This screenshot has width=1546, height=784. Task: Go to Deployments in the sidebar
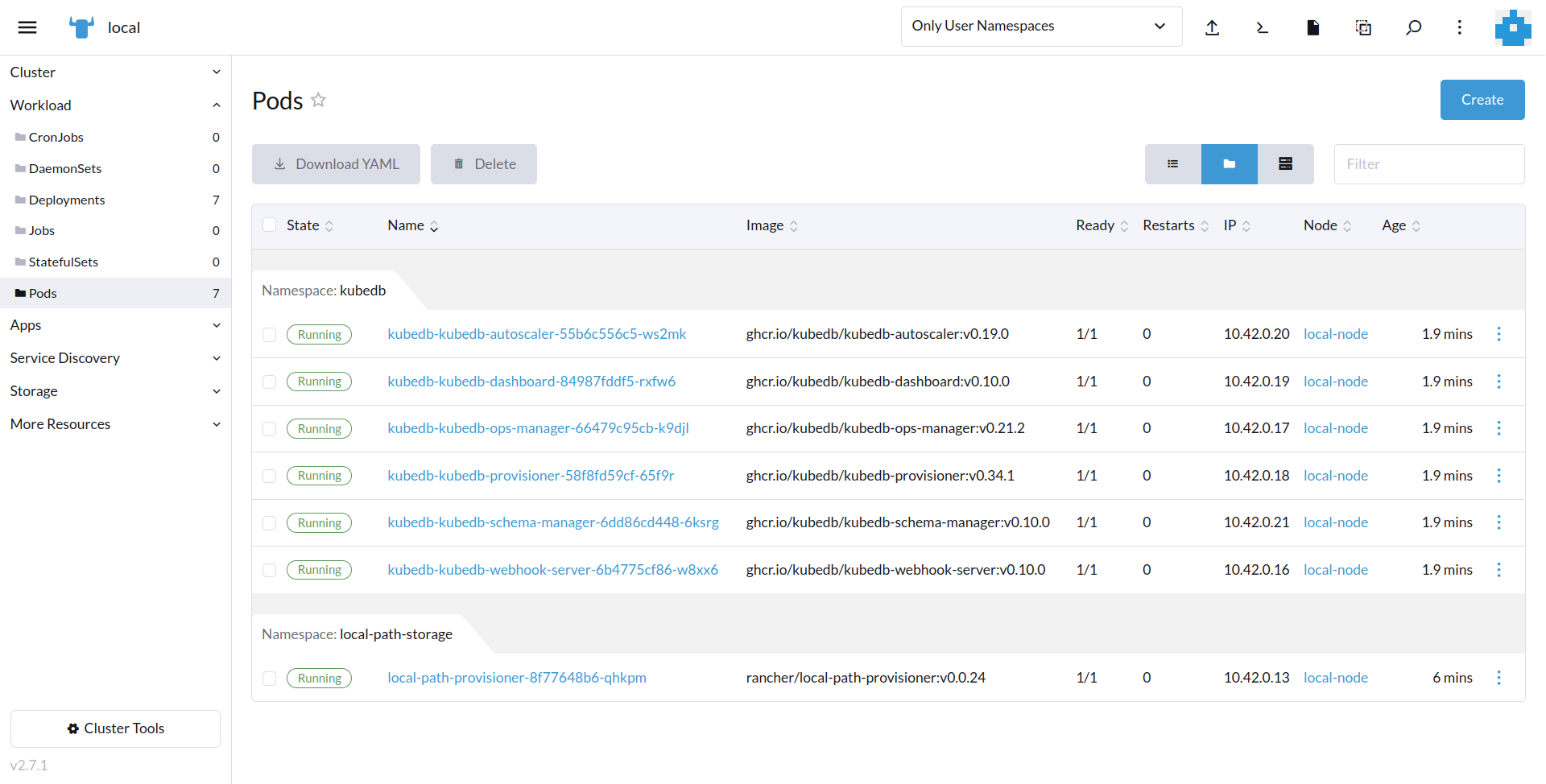point(67,200)
